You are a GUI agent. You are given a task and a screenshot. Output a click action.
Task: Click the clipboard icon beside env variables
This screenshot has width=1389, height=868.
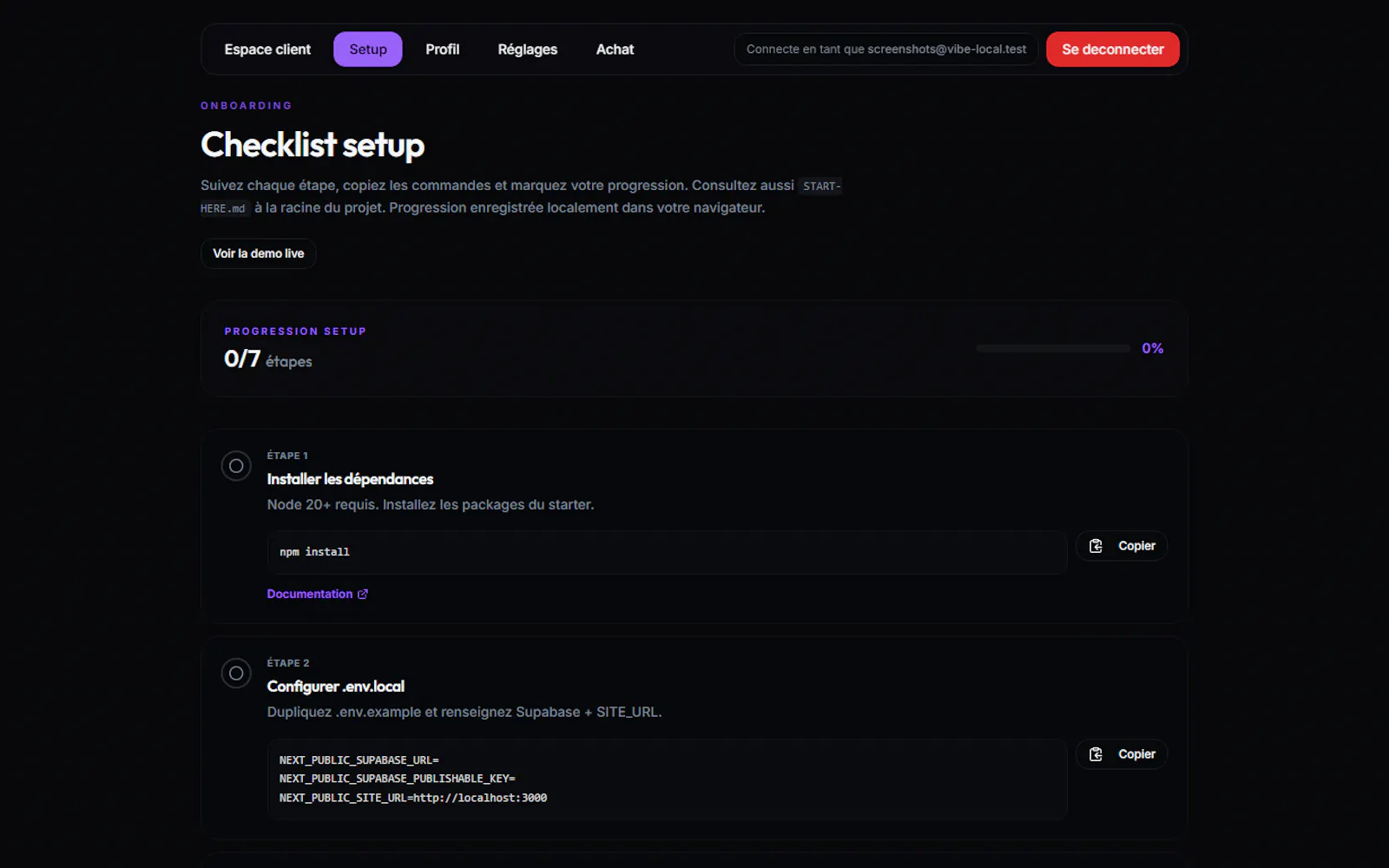[x=1096, y=754]
